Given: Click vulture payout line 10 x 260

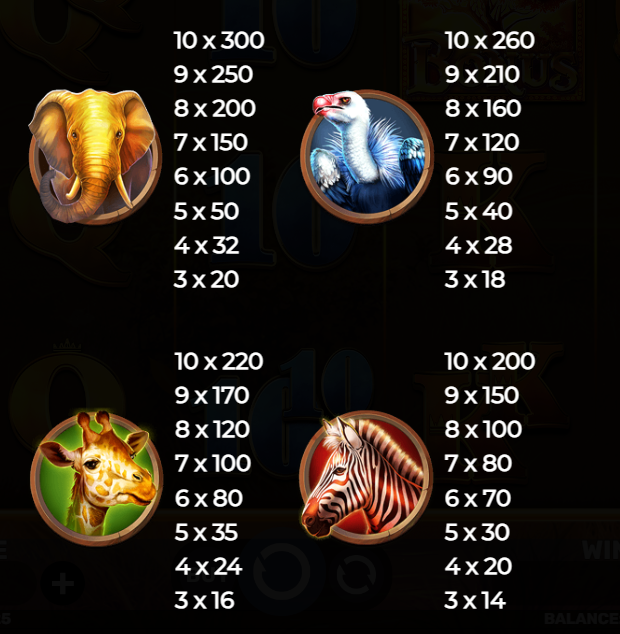Looking at the screenshot, I should tap(490, 40).
